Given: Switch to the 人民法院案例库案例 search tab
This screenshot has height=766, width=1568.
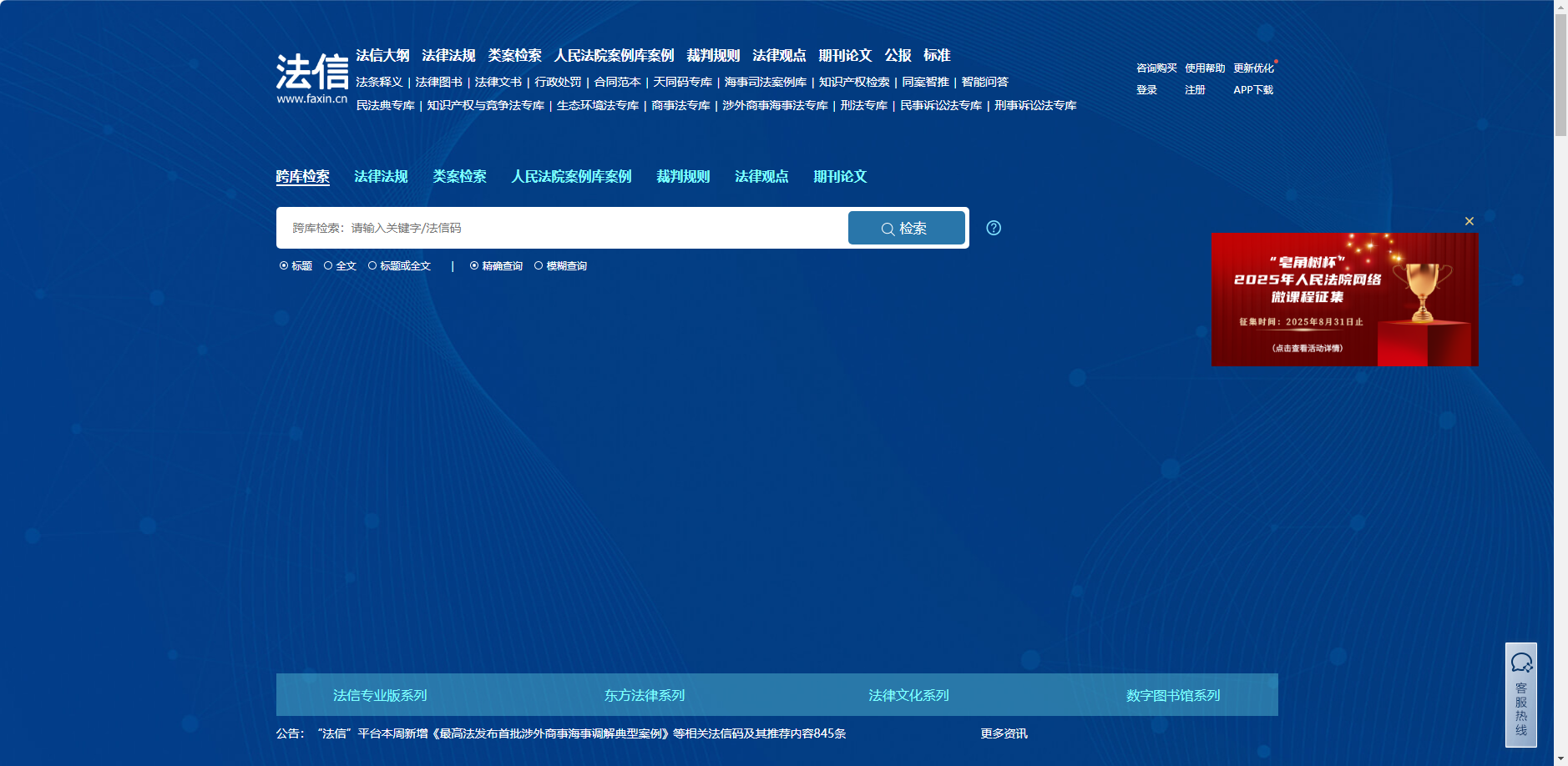Looking at the screenshot, I should pyautogui.click(x=571, y=177).
